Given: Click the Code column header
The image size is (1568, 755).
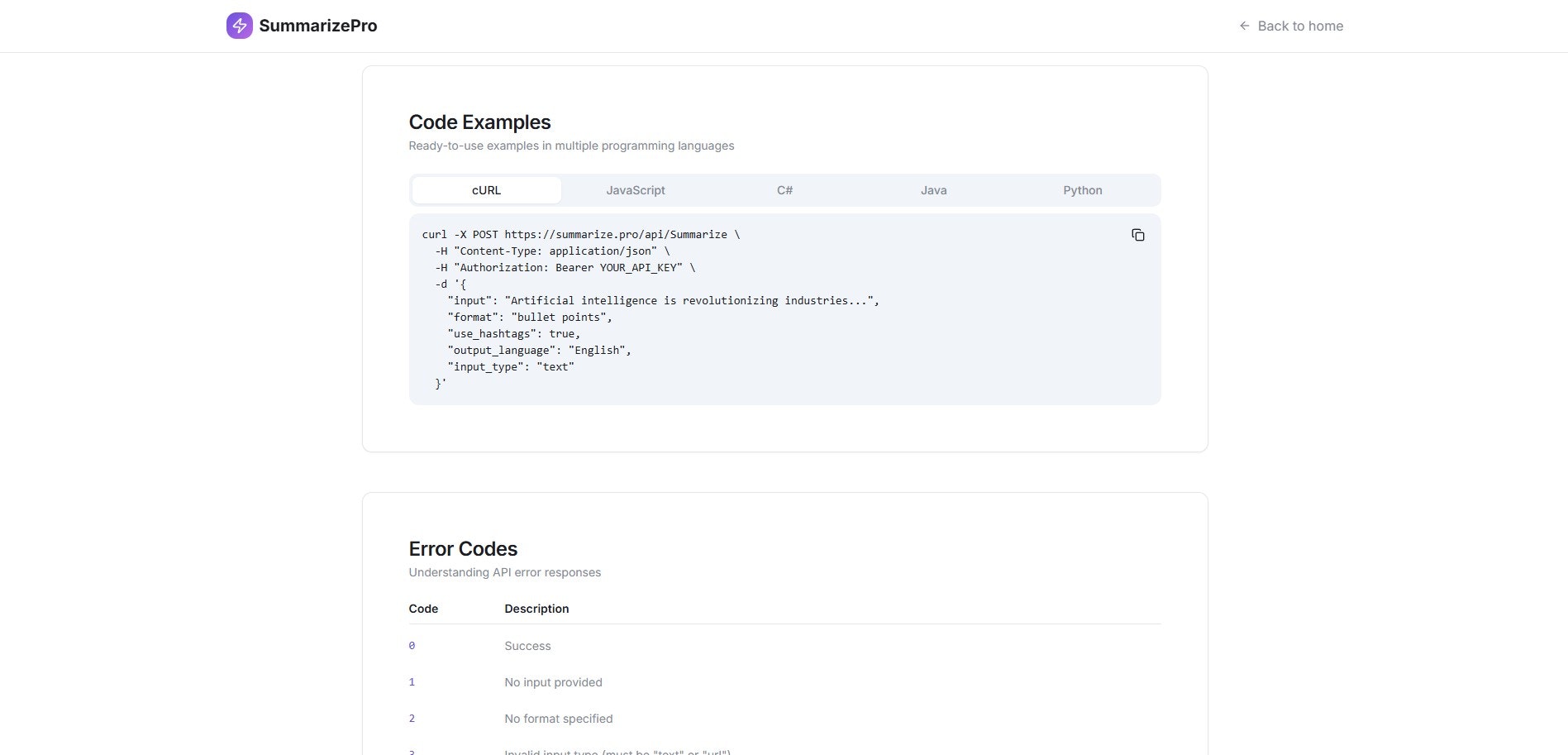Looking at the screenshot, I should pos(423,609).
